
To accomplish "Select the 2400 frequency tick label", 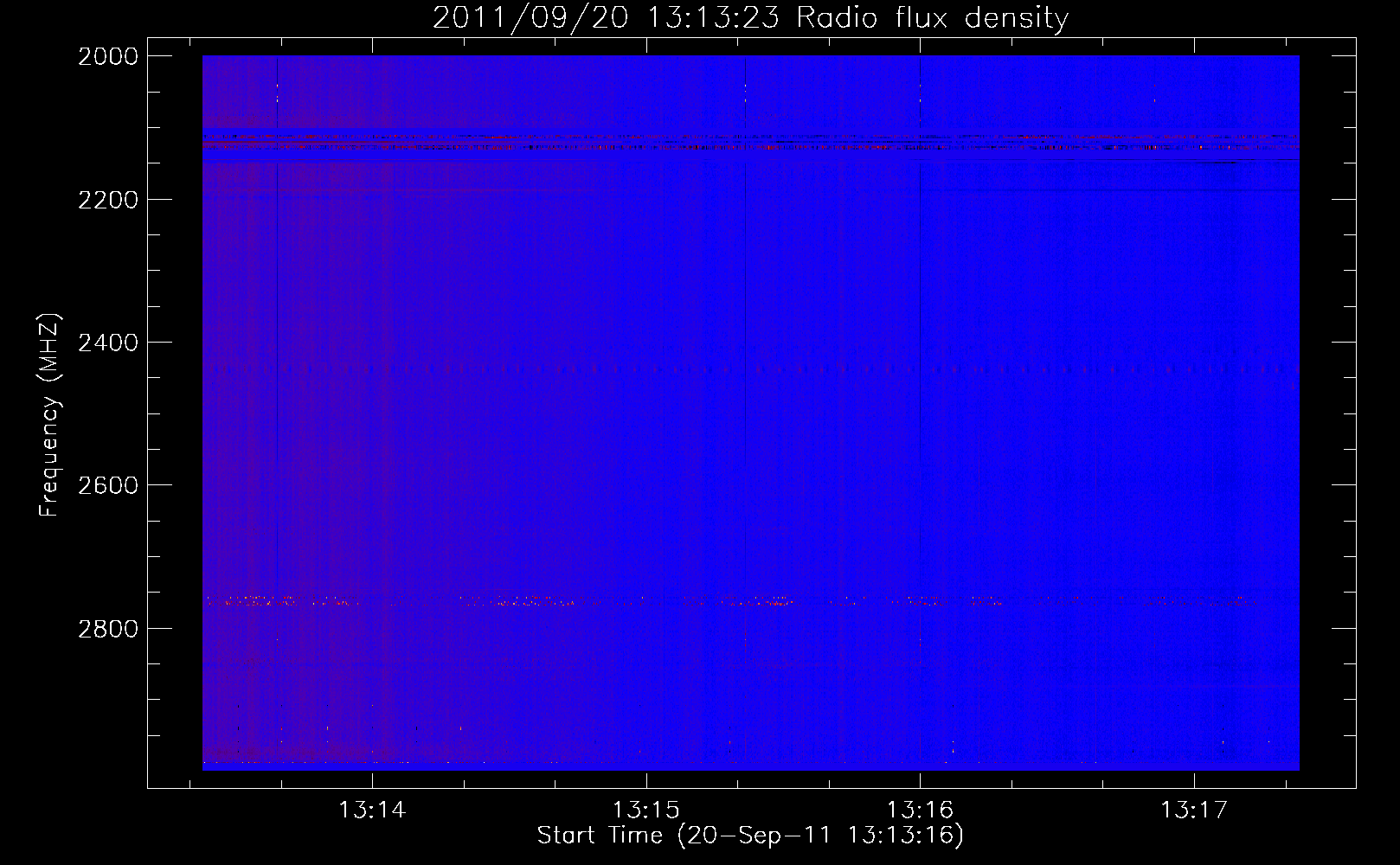I will pos(108,343).
